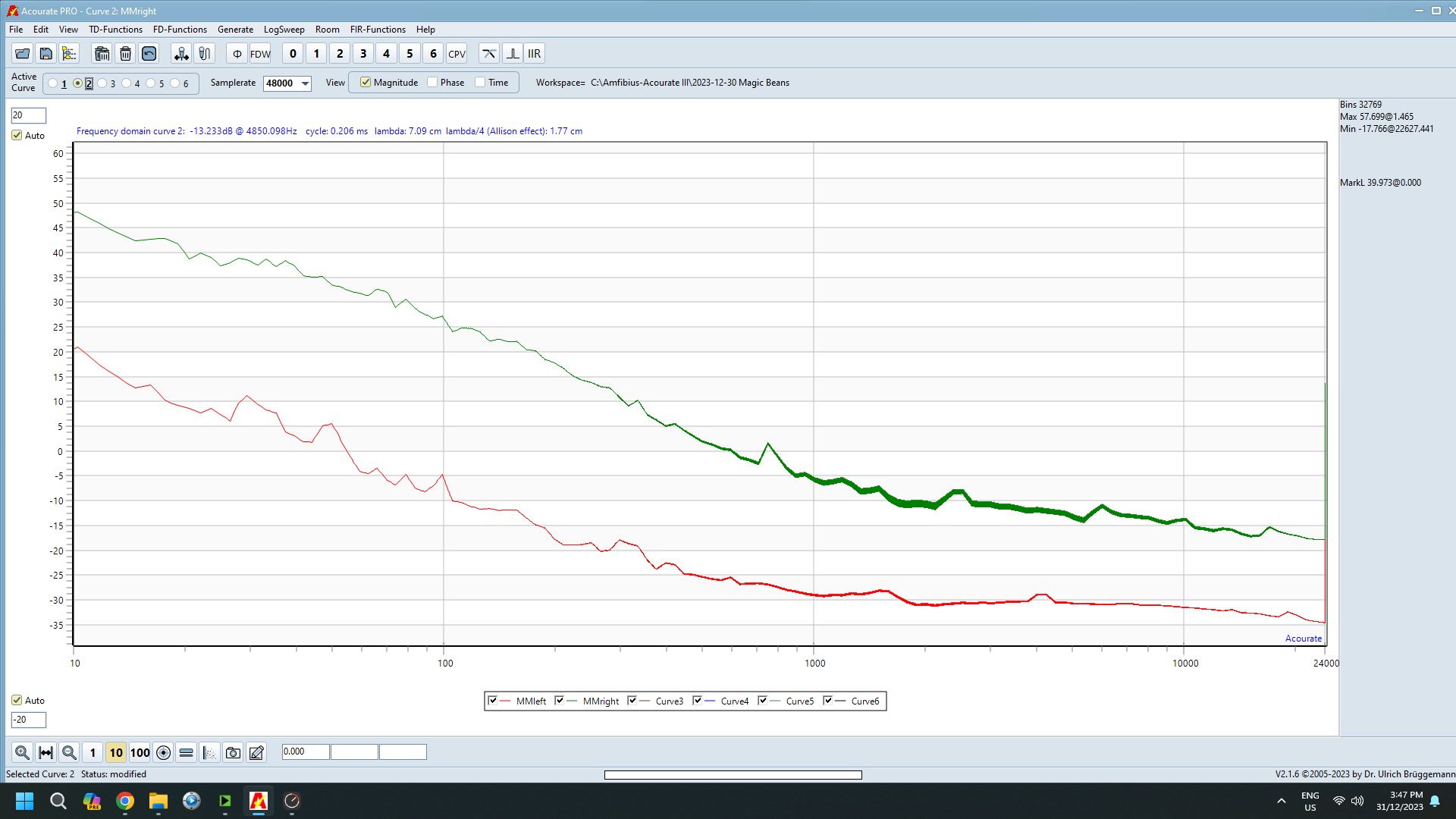Click the microphone with arrows icon
The height and width of the screenshot is (819, 1456).
pyautogui.click(x=181, y=54)
